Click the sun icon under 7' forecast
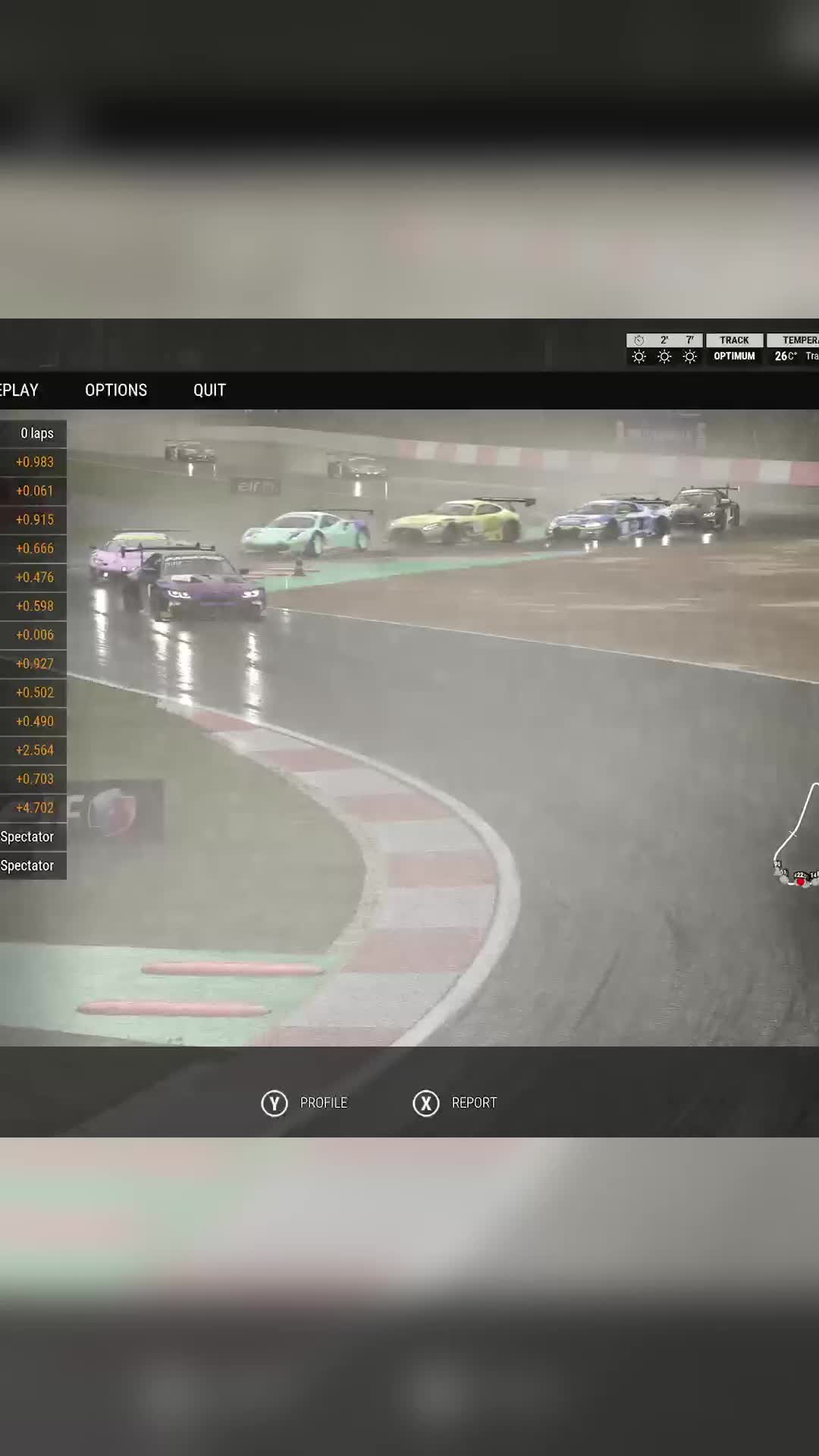 (689, 356)
